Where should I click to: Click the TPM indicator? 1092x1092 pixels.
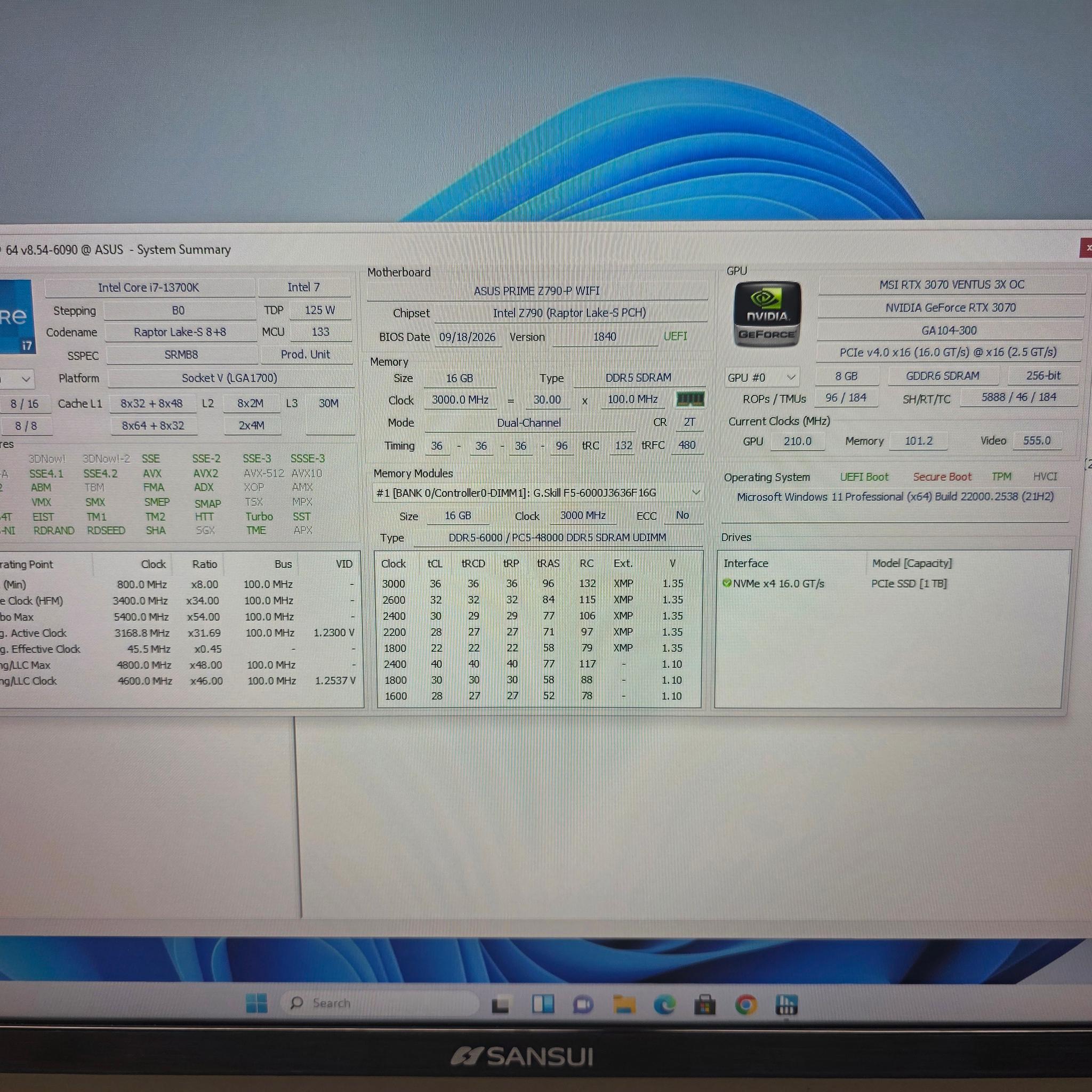click(x=1001, y=477)
